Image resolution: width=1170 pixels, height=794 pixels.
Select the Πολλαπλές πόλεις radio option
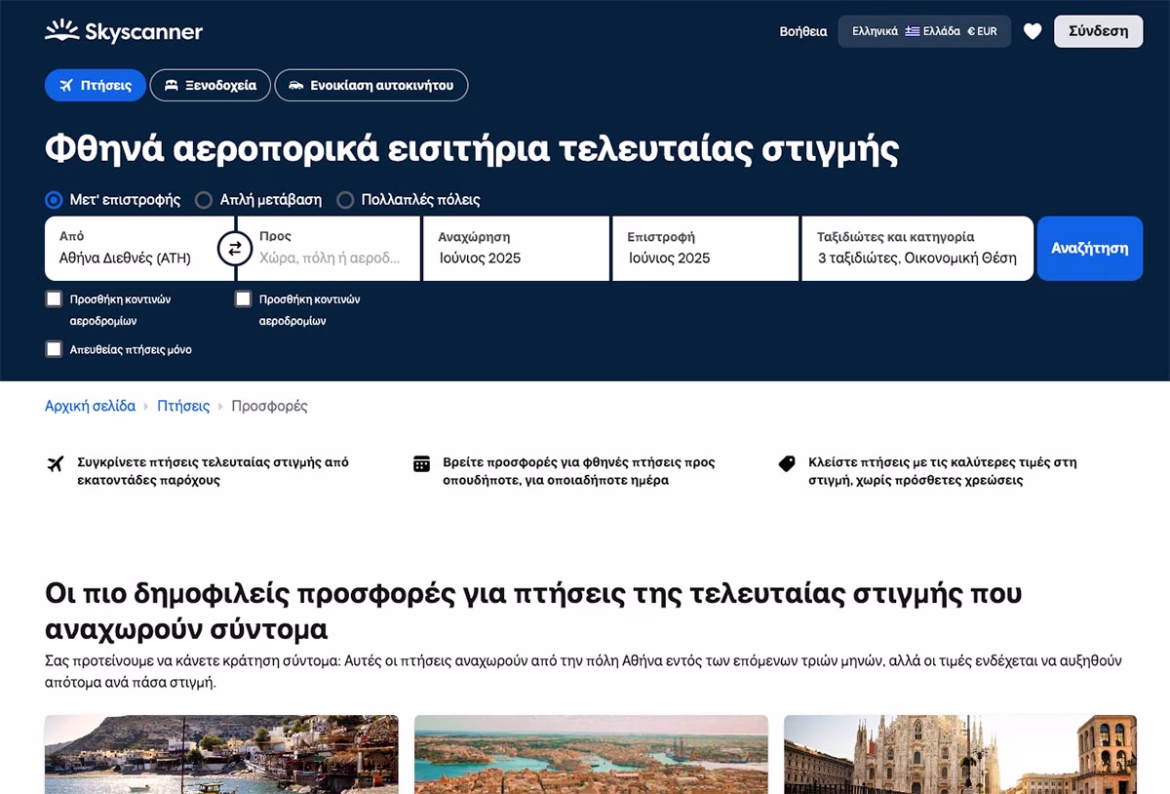pyautogui.click(x=345, y=200)
